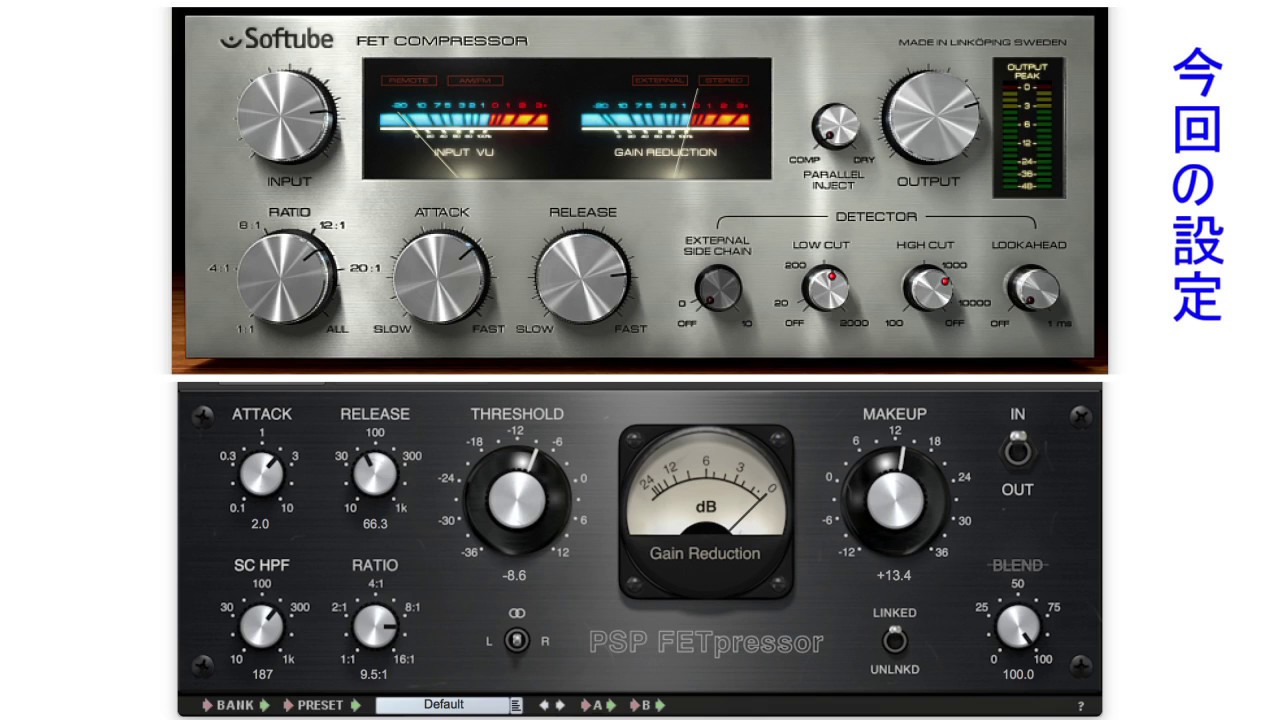Image resolution: width=1280 pixels, height=720 pixels.
Task: Click the PSP FETpressor logo text
Action: 706,642
